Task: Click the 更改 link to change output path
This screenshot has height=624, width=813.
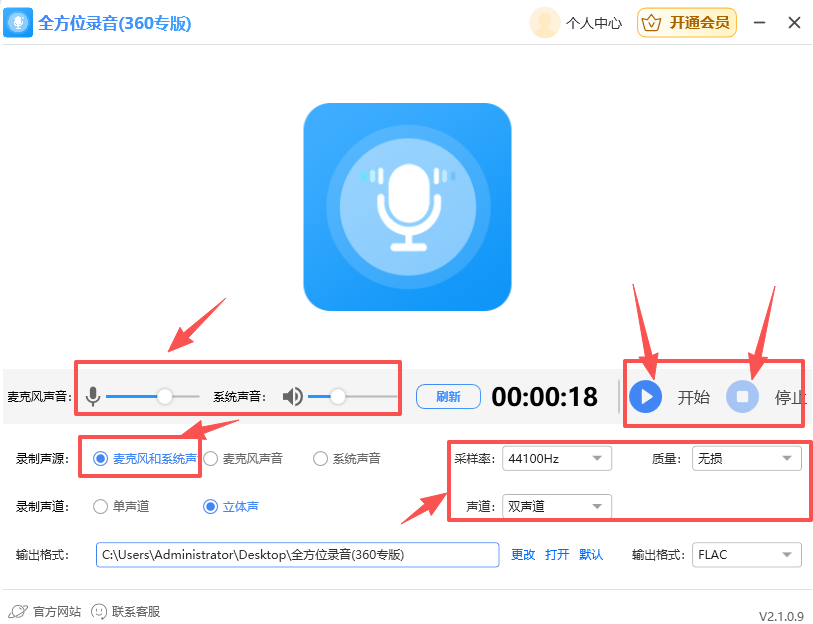Action: [x=523, y=554]
